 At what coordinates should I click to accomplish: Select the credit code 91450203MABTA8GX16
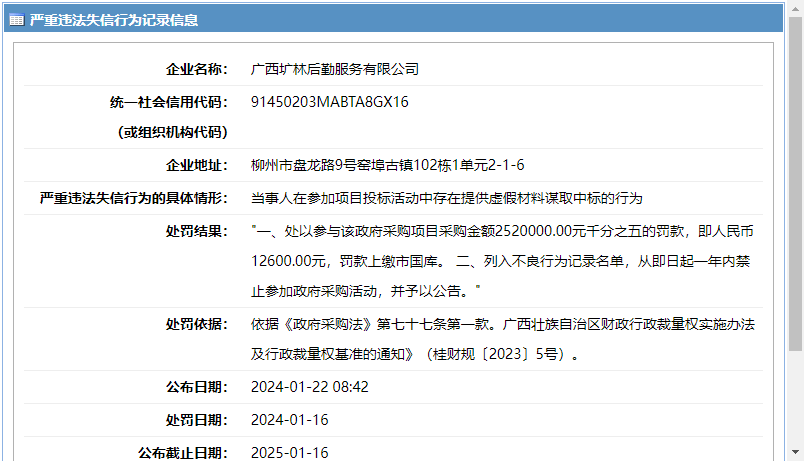(x=330, y=102)
